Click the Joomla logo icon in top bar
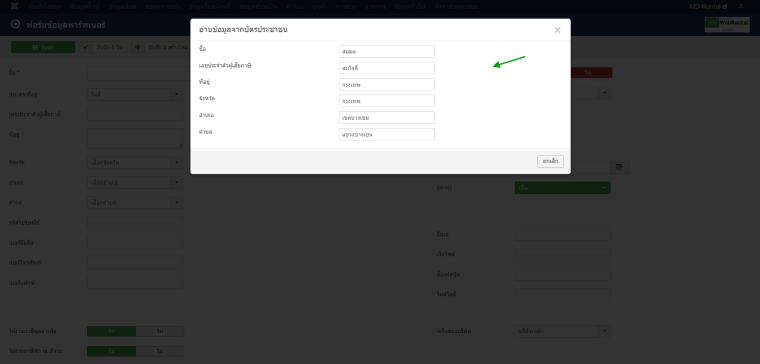Viewport: 760px width, 364px height. point(15,6)
